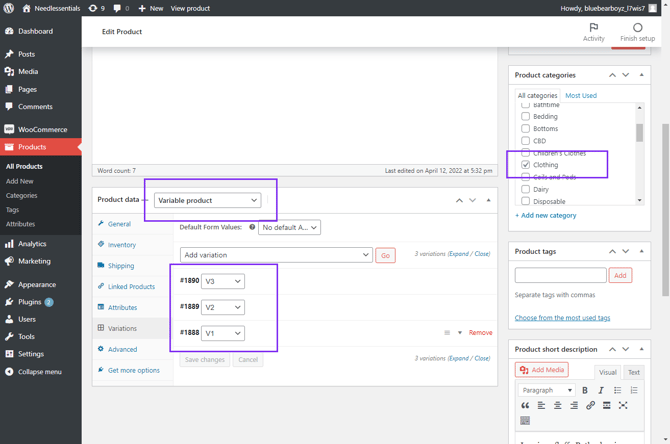Open the Activity panel icon
Screen dimensions: 670x444
pos(593,32)
